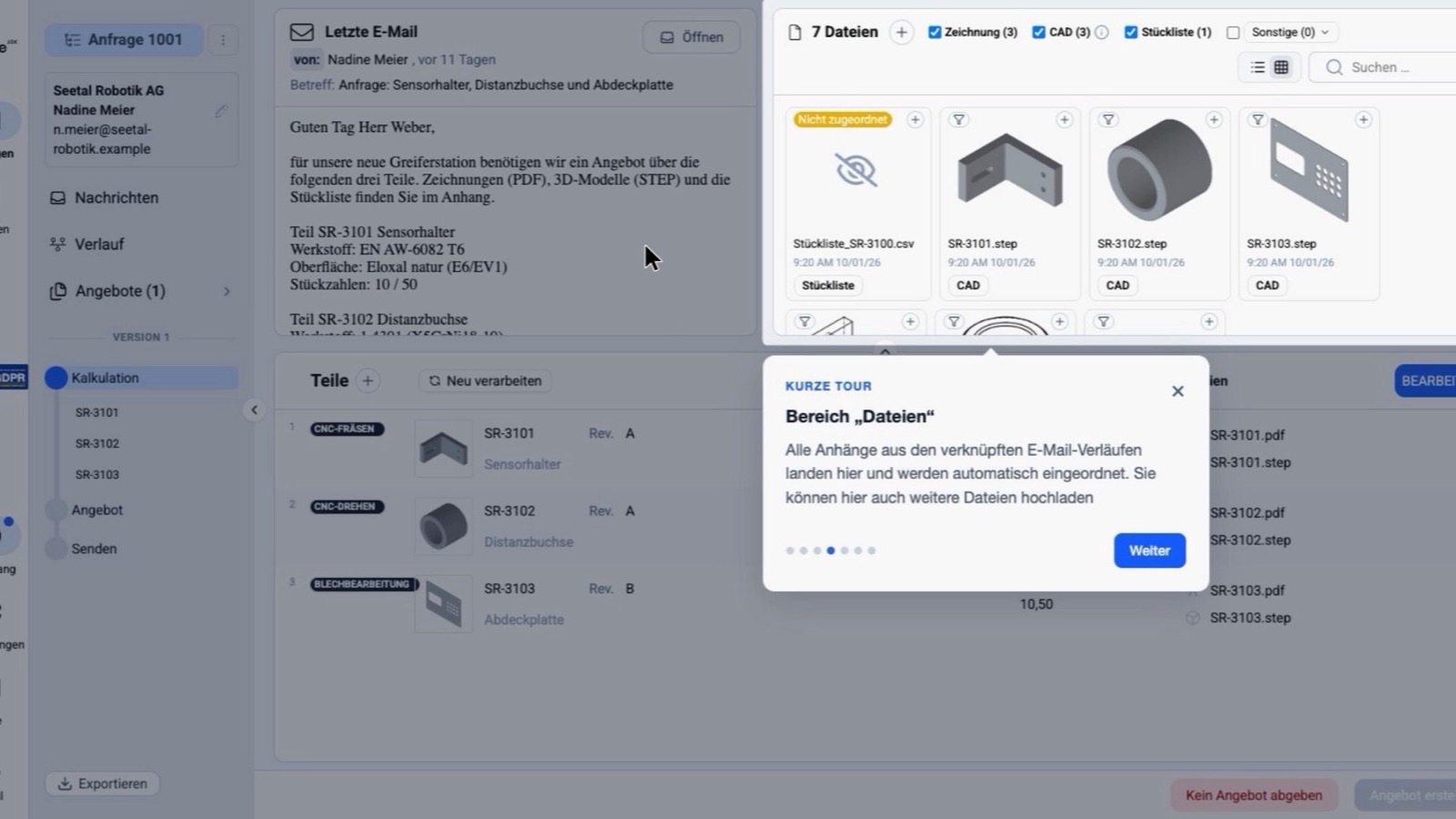The height and width of the screenshot is (819, 1456).
Task: Toggle the CAD (3) checkbox
Action: [x=1038, y=32]
